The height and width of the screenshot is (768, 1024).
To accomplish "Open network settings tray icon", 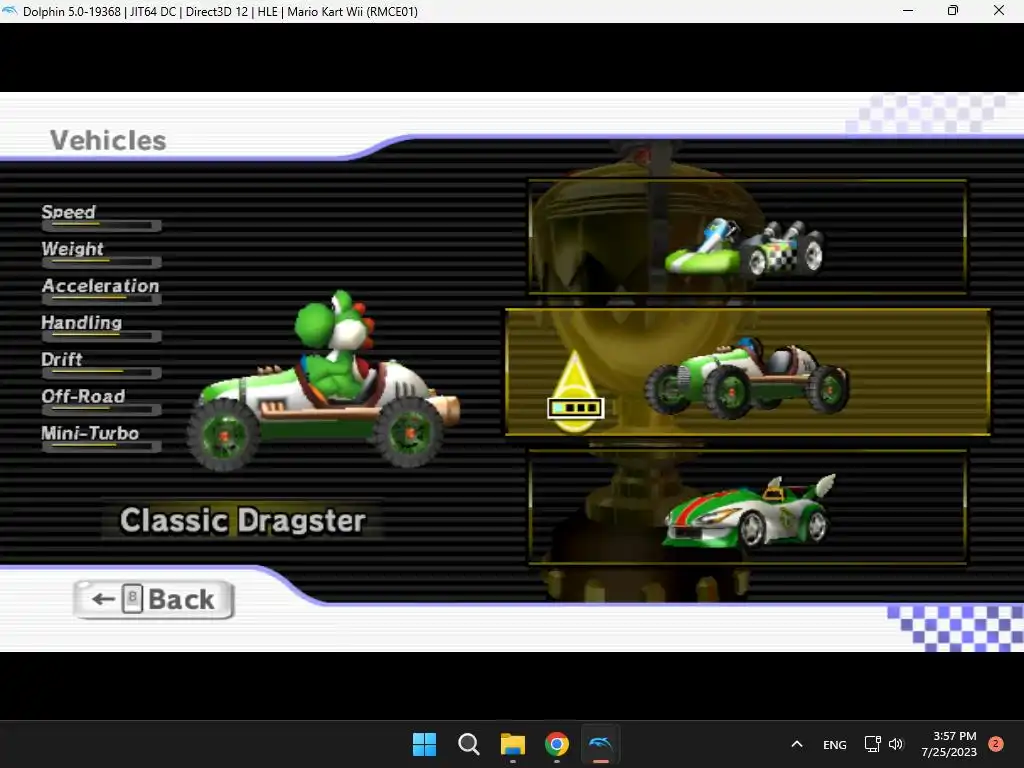I will coord(872,744).
